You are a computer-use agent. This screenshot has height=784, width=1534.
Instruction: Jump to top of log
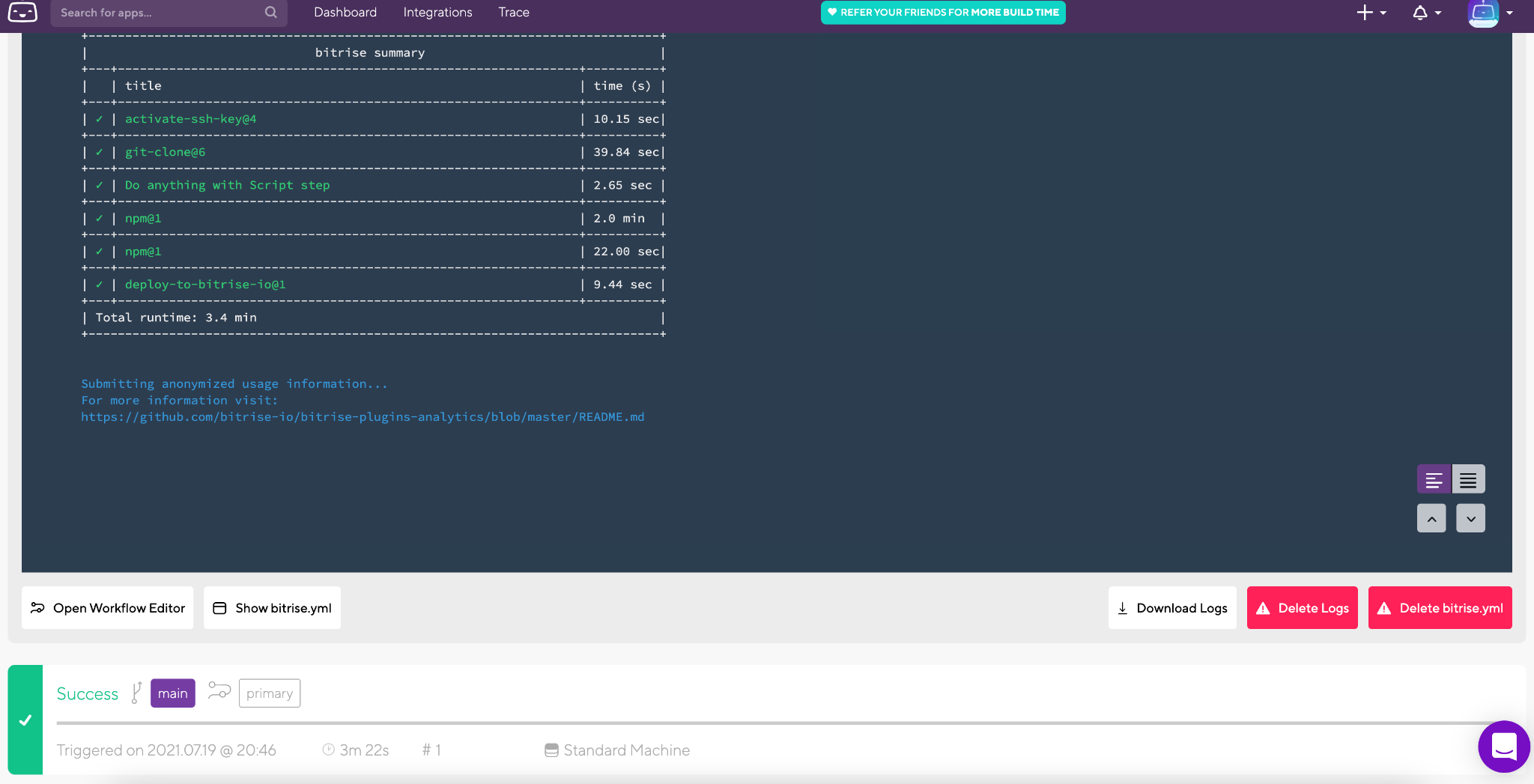[1431, 518]
